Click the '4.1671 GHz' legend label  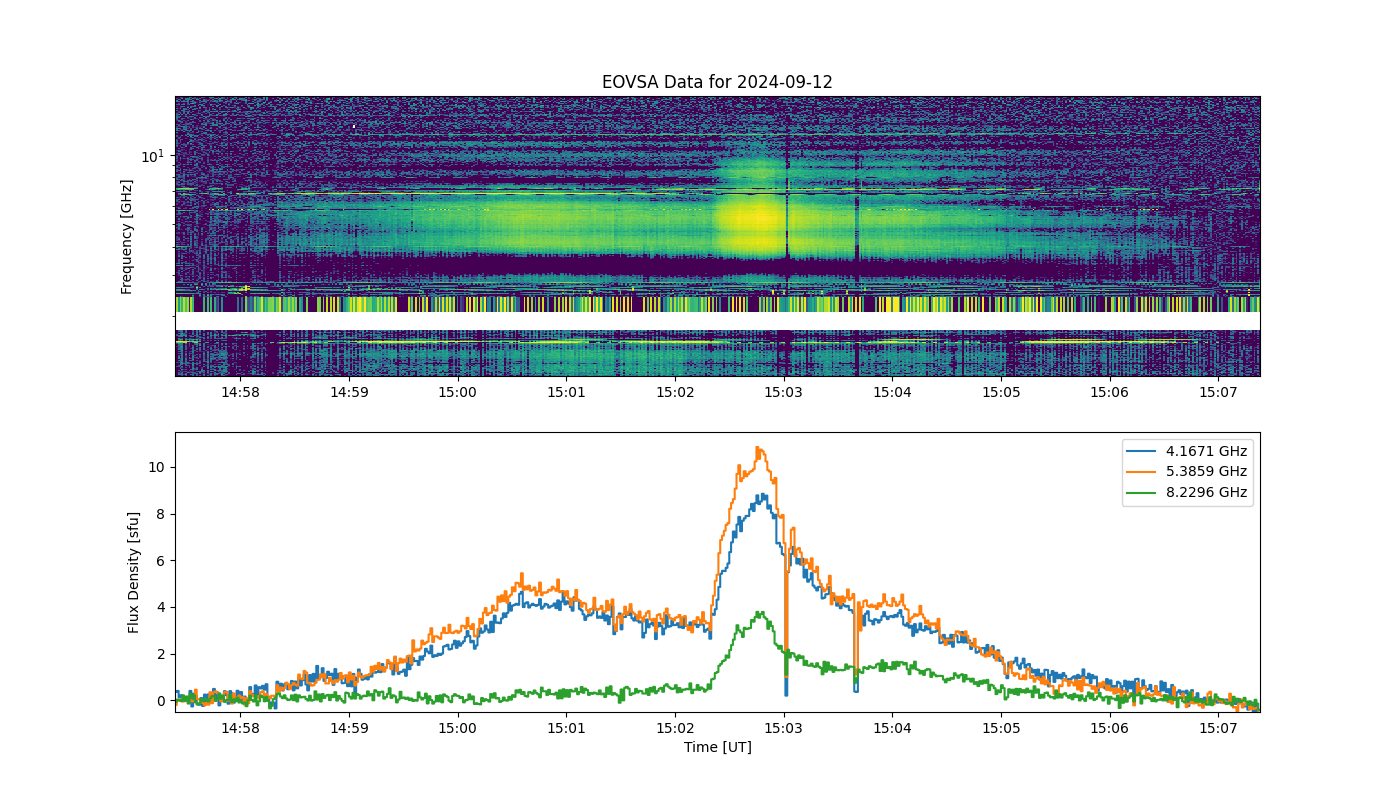[x=1208, y=450]
